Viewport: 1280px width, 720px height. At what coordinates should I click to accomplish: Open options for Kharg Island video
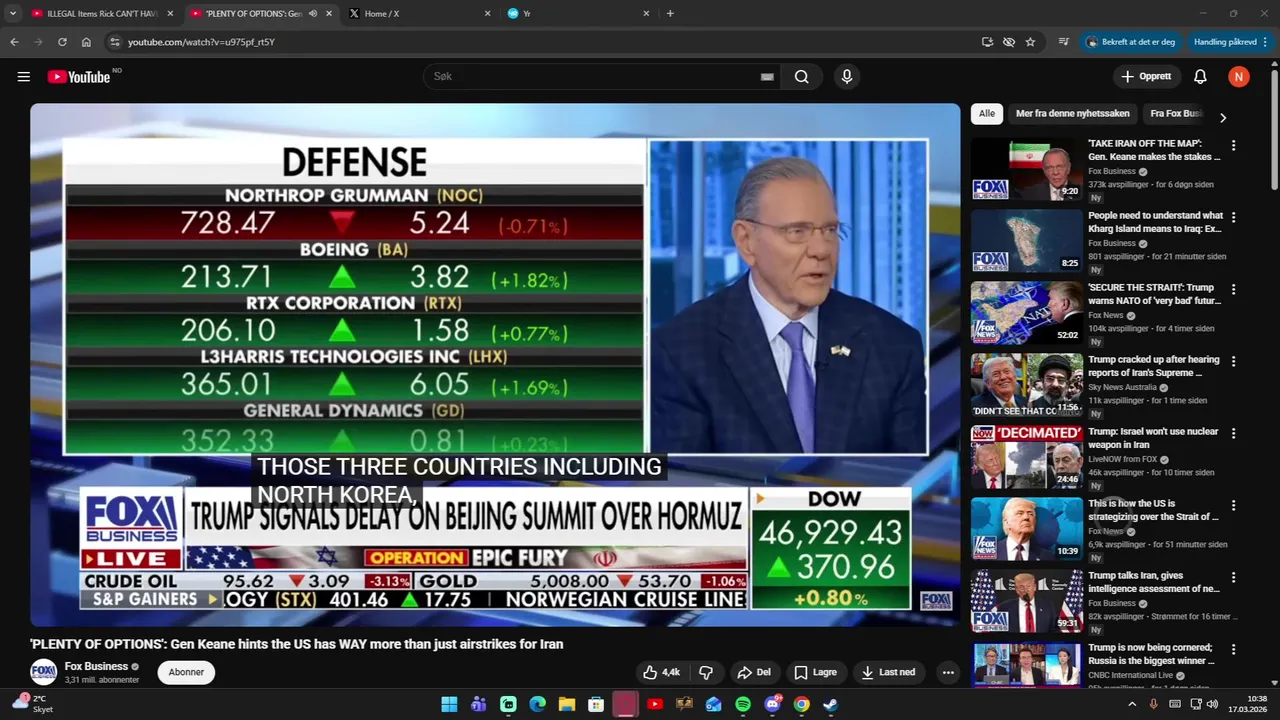pos(1233,217)
